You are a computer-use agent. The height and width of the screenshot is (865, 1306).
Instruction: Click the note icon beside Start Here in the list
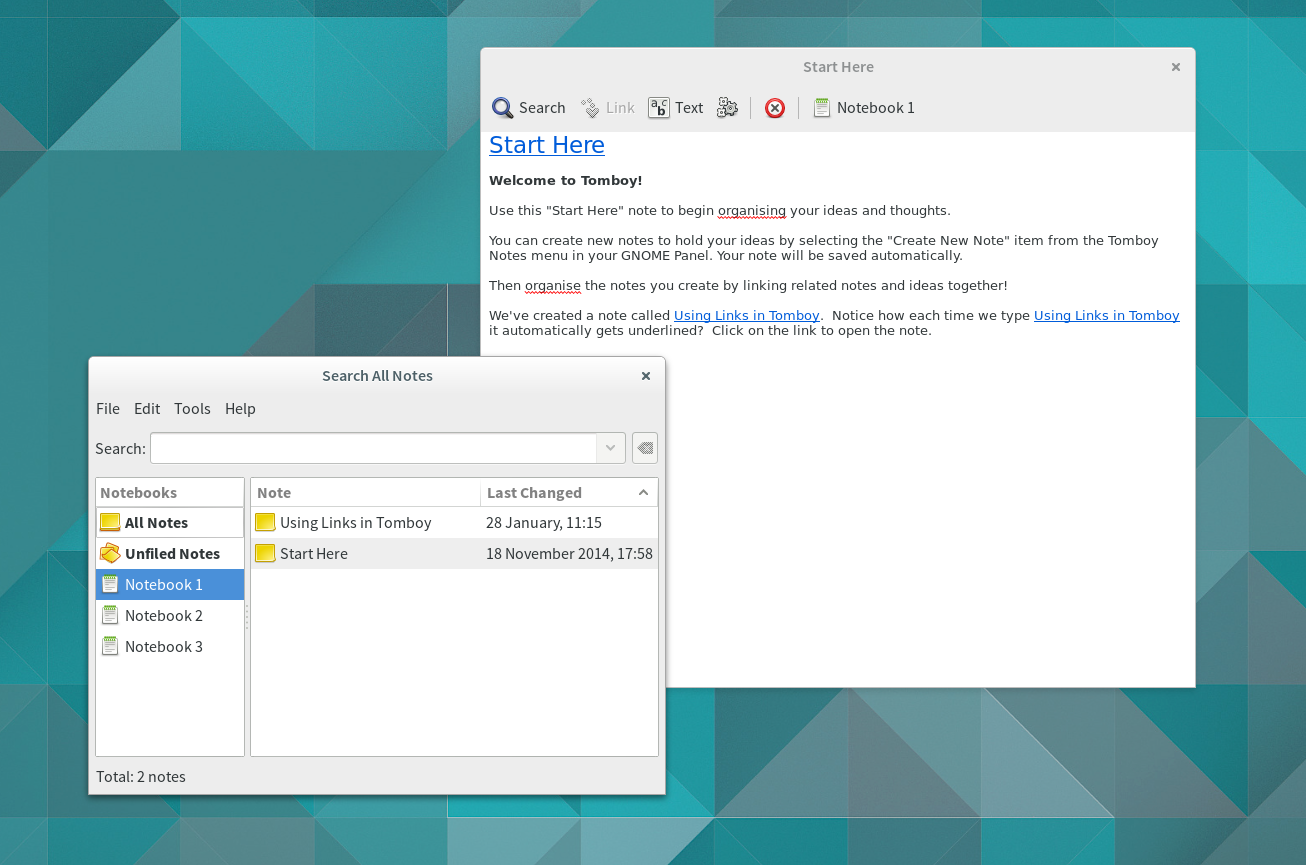265,553
